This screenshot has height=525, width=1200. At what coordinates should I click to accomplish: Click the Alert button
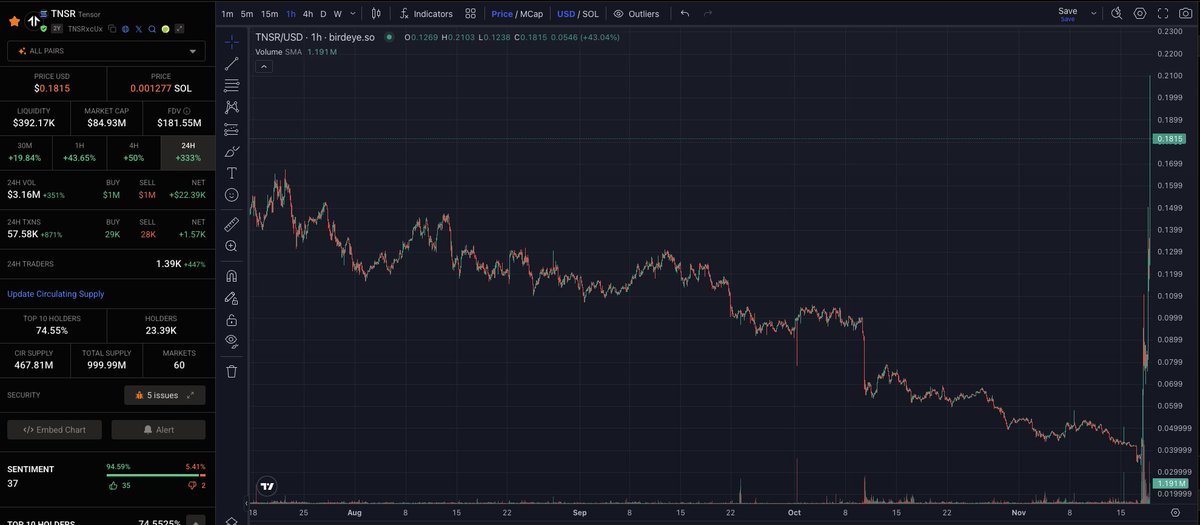(x=158, y=430)
